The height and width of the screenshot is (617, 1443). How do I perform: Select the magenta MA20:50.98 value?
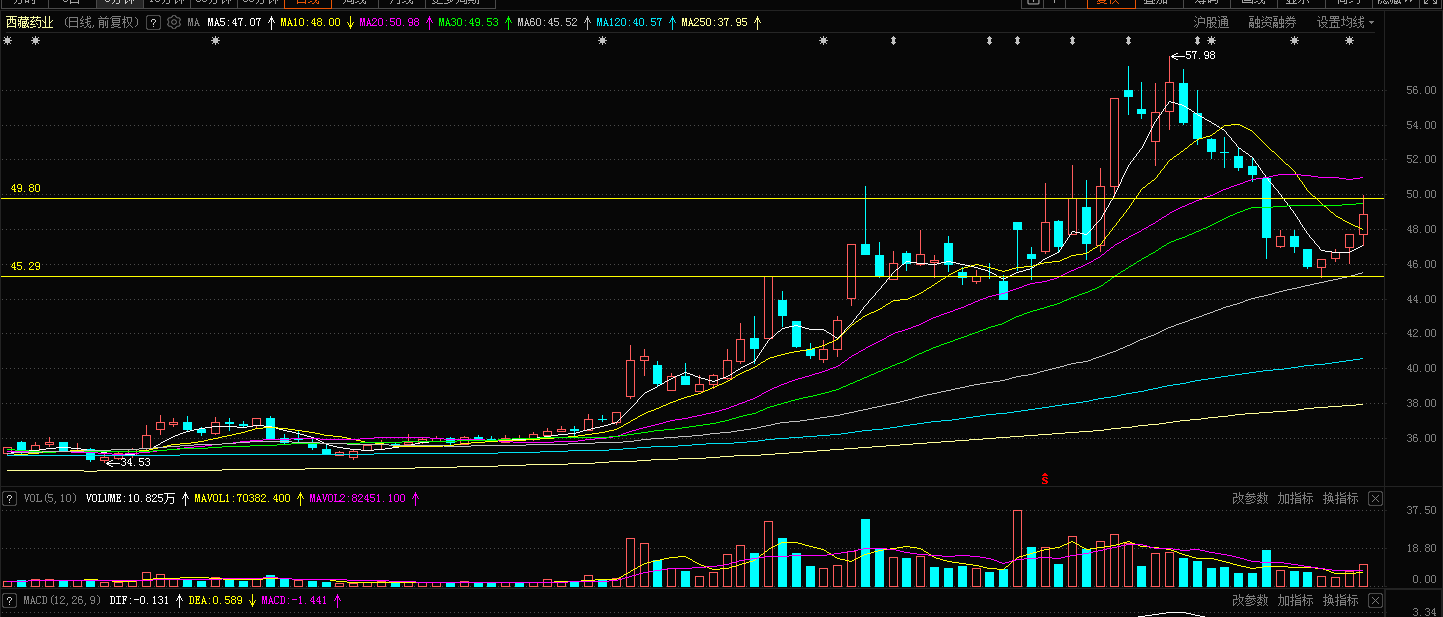click(389, 22)
